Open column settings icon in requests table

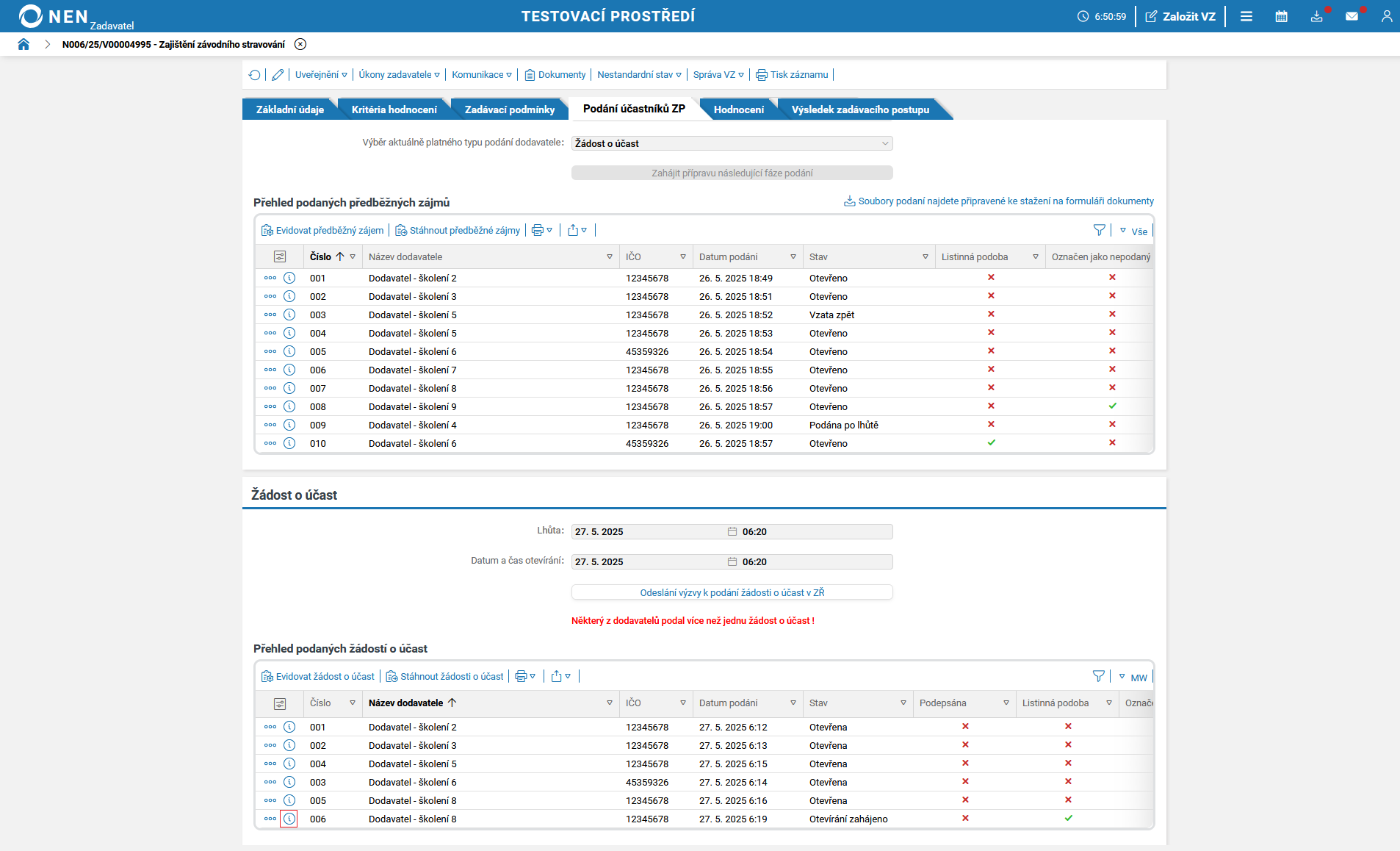[x=280, y=703]
